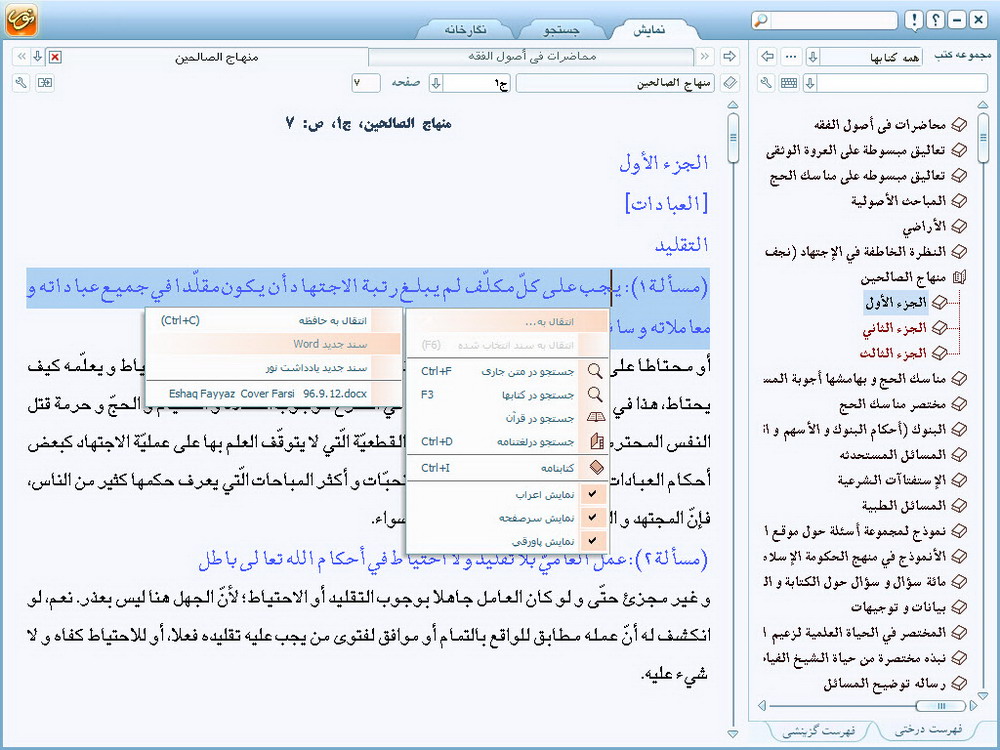Click the book icon for المسائل الطبية
The width and height of the screenshot is (1000, 750).
959,505
